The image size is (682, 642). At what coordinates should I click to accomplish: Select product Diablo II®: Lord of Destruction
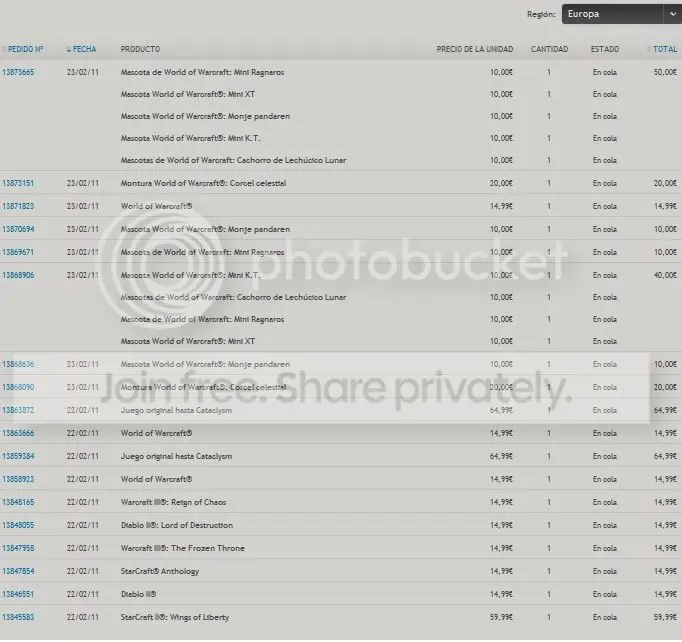point(177,525)
